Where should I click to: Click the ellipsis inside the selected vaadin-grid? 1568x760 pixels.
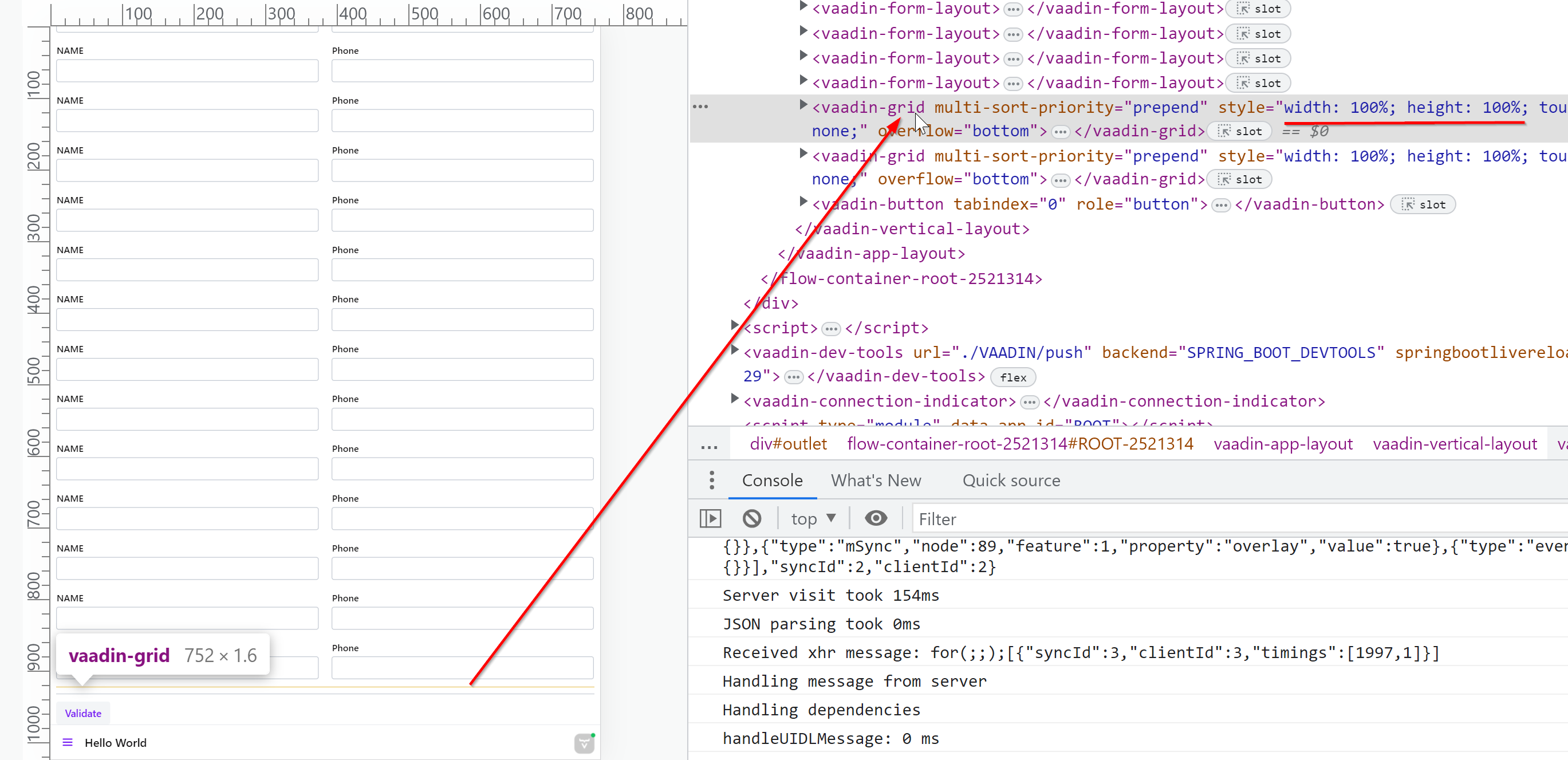(1061, 132)
